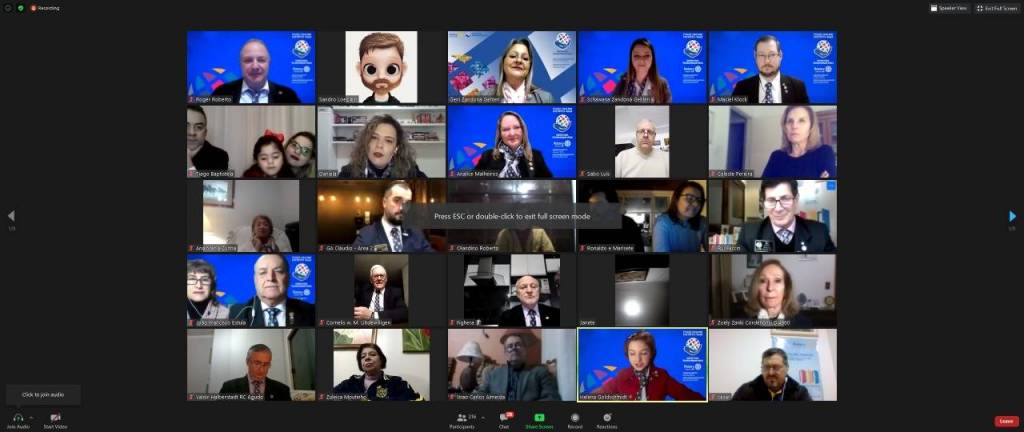This screenshot has width=1024, height=432.
Task: Leave the meeting
Action: [x=1006, y=421]
